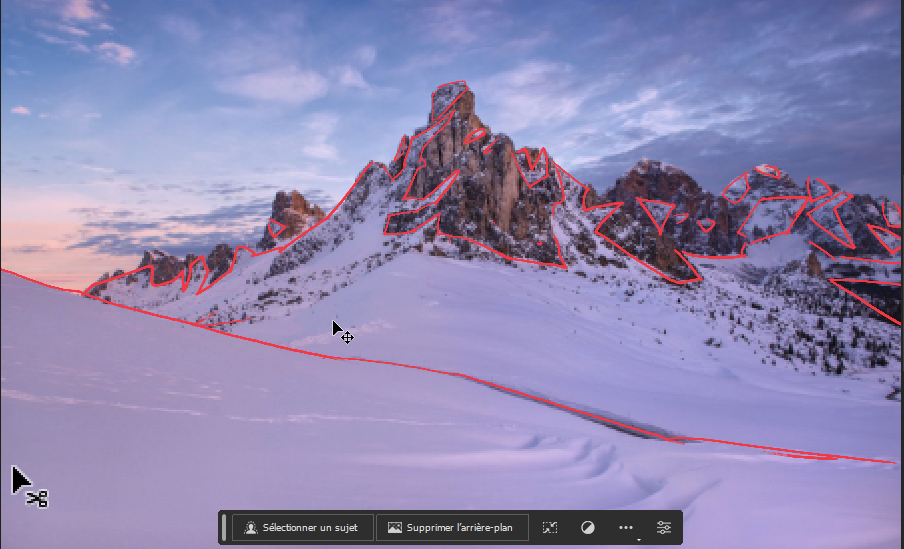Click the white cloud in upper-left sky
The width and height of the screenshot is (904, 549).
(x=116, y=52)
